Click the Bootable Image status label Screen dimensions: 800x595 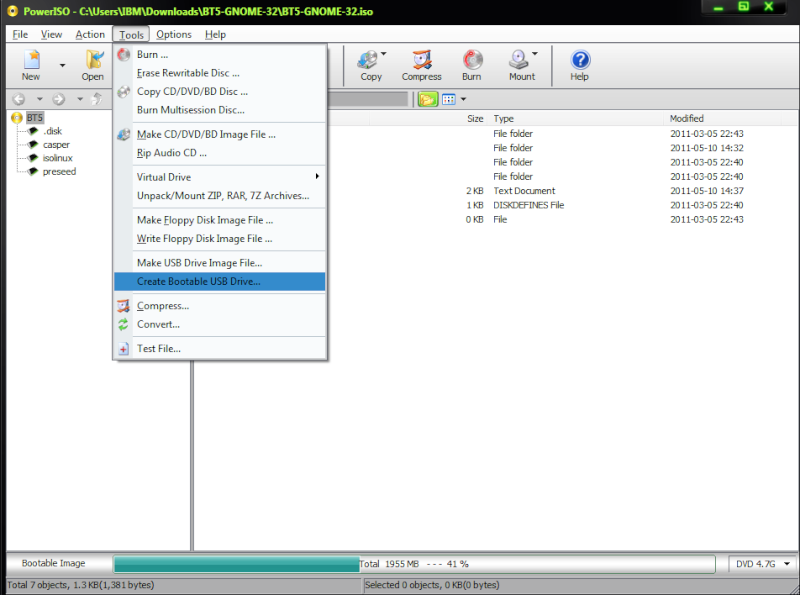[x=54, y=563]
